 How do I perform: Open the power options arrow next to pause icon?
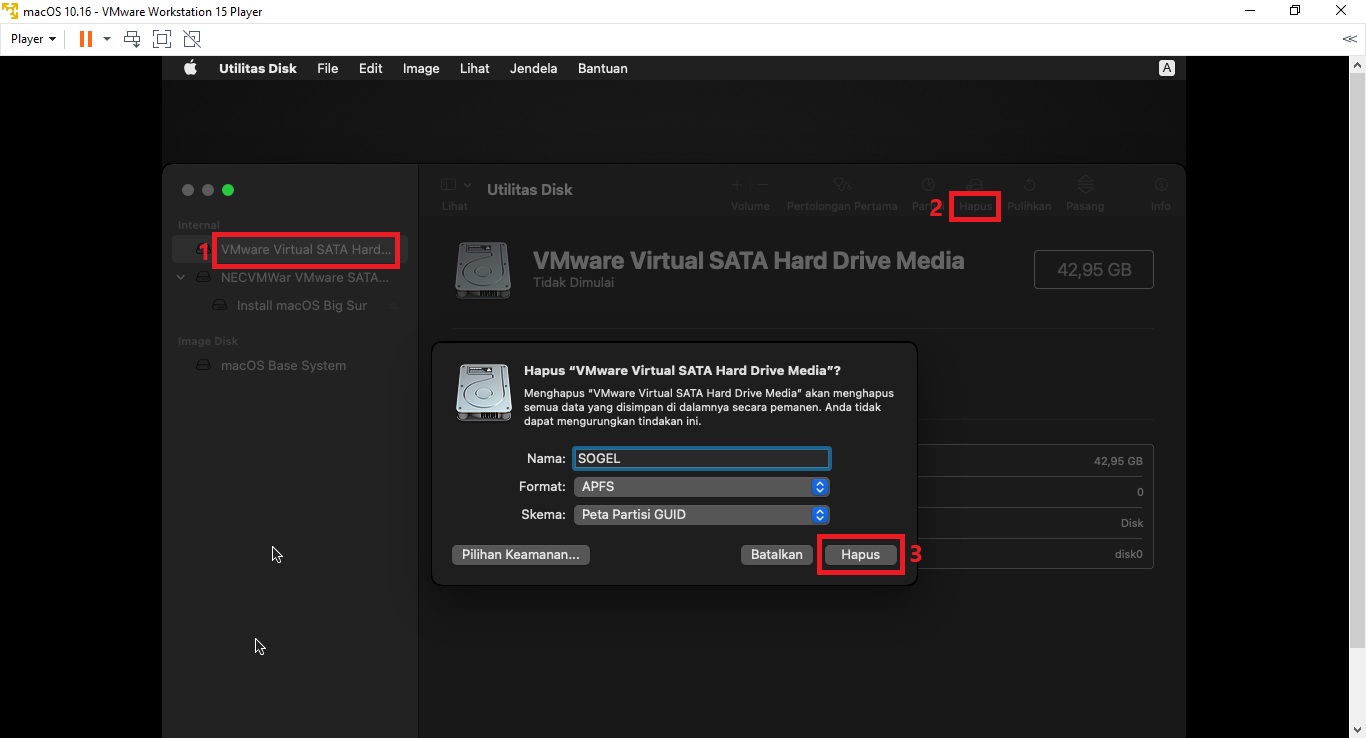(x=107, y=39)
